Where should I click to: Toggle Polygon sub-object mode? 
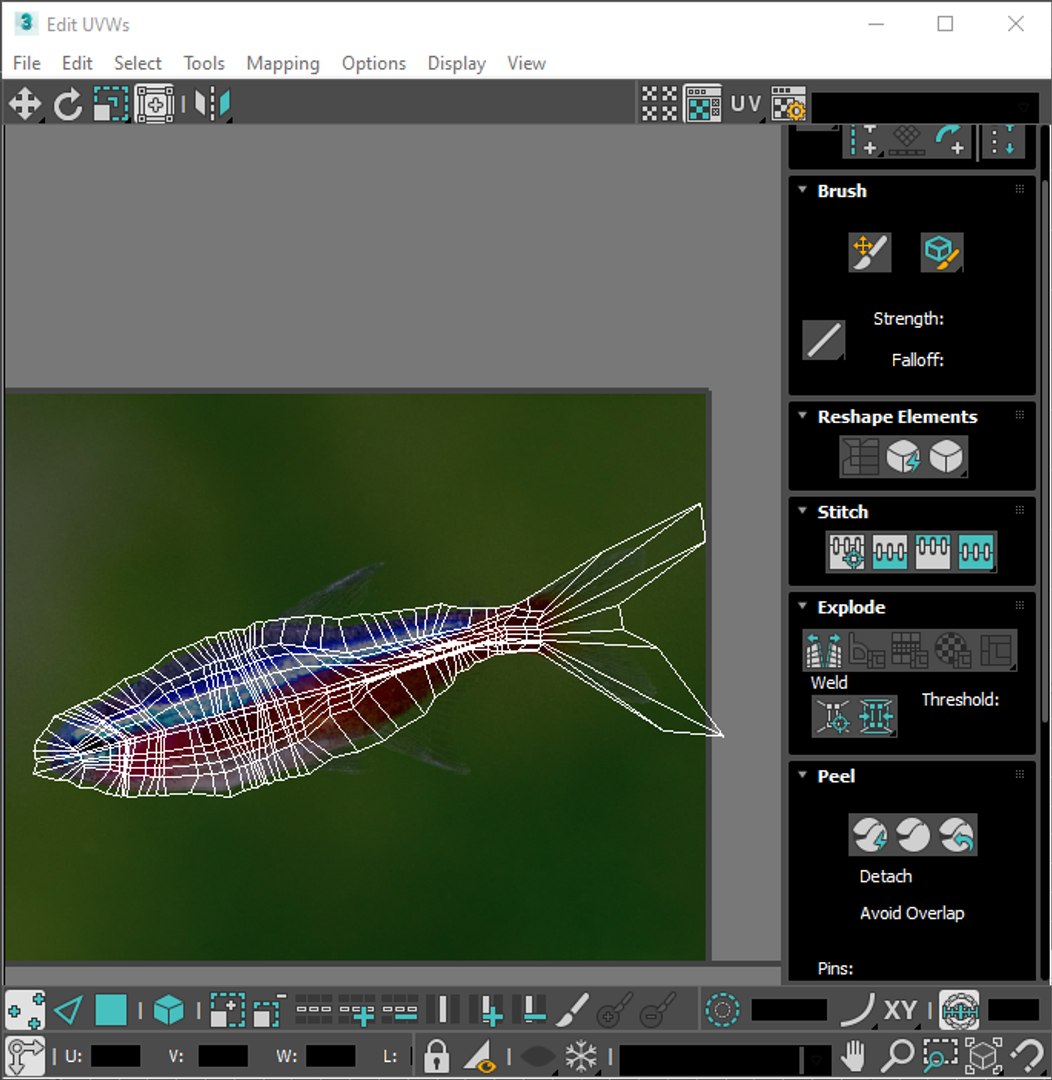point(111,1010)
